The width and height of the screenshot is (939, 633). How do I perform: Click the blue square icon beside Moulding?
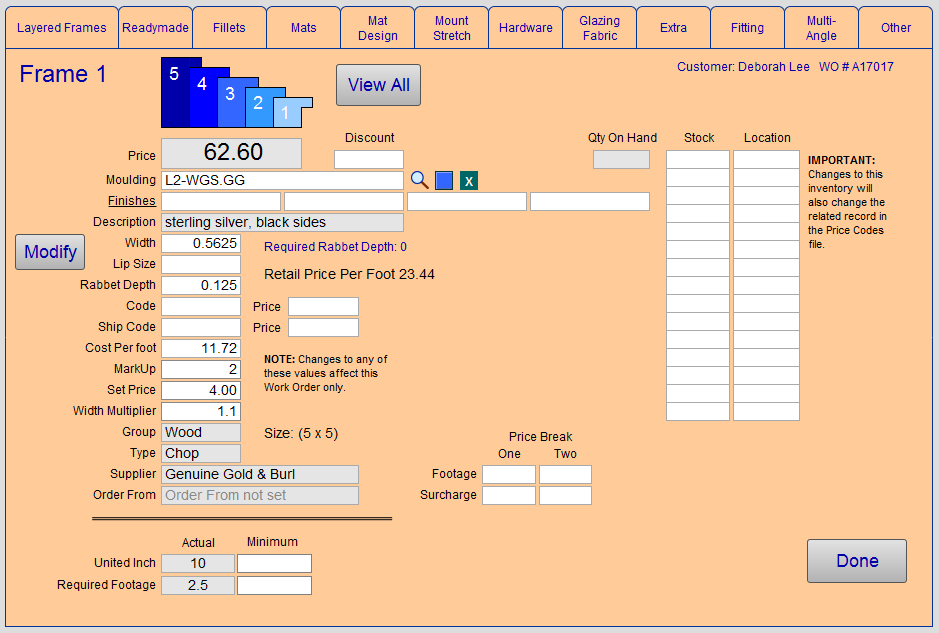pyautogui.click(x=444, y=180)
